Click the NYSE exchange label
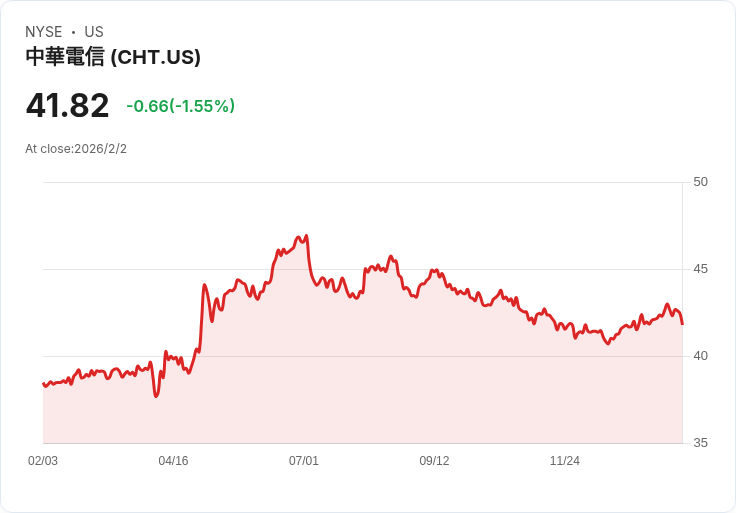736x513 pixels. 43,32
